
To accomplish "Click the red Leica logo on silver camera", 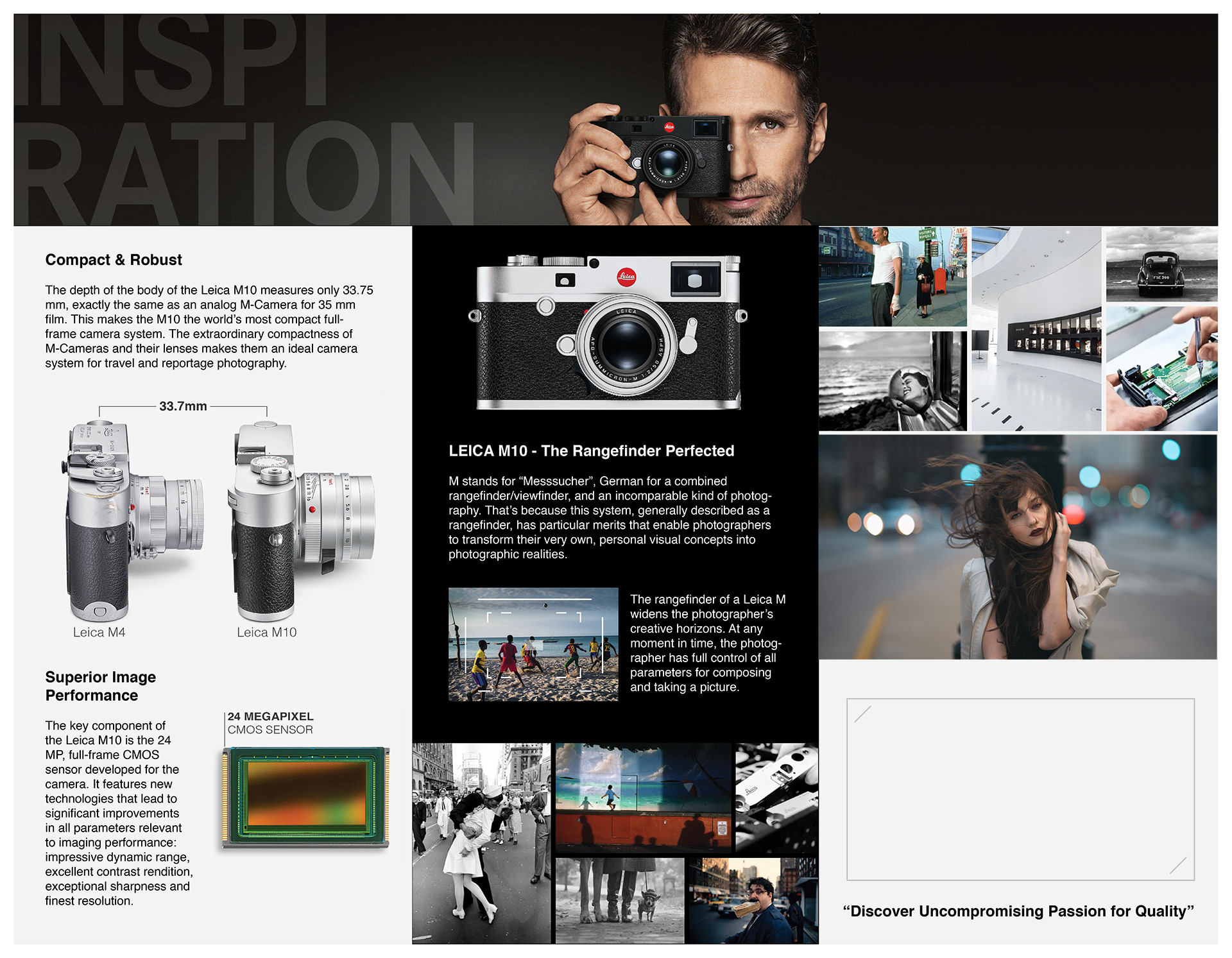I will (626, 277).
